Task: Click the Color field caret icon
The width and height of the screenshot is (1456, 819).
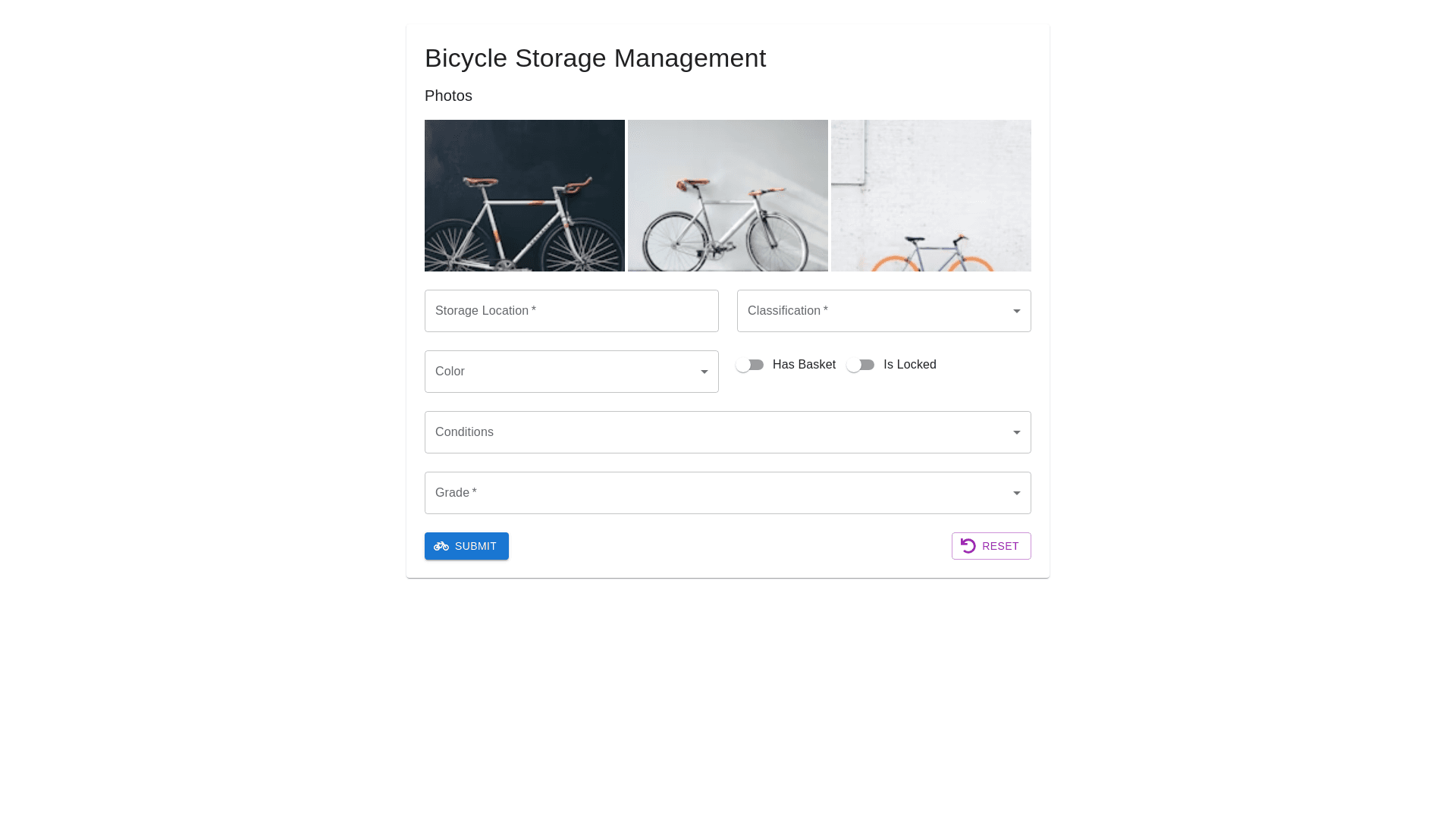Action: click(x=704, y=372)
